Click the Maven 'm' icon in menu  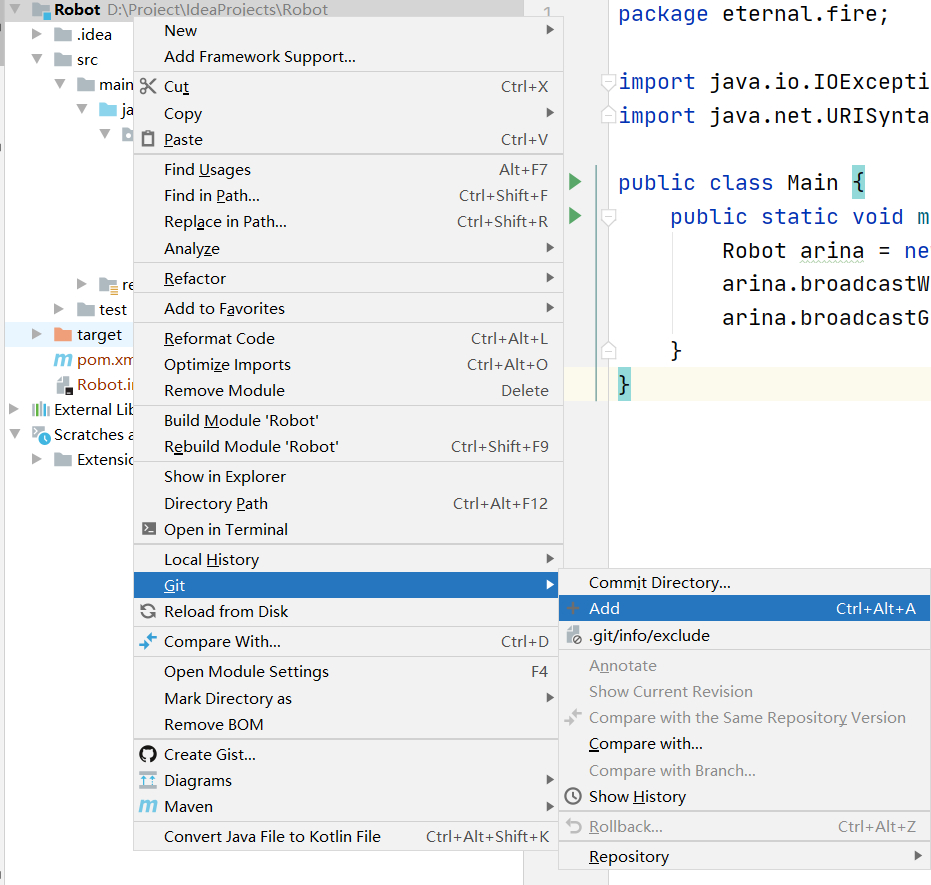[x=148, y=806]
